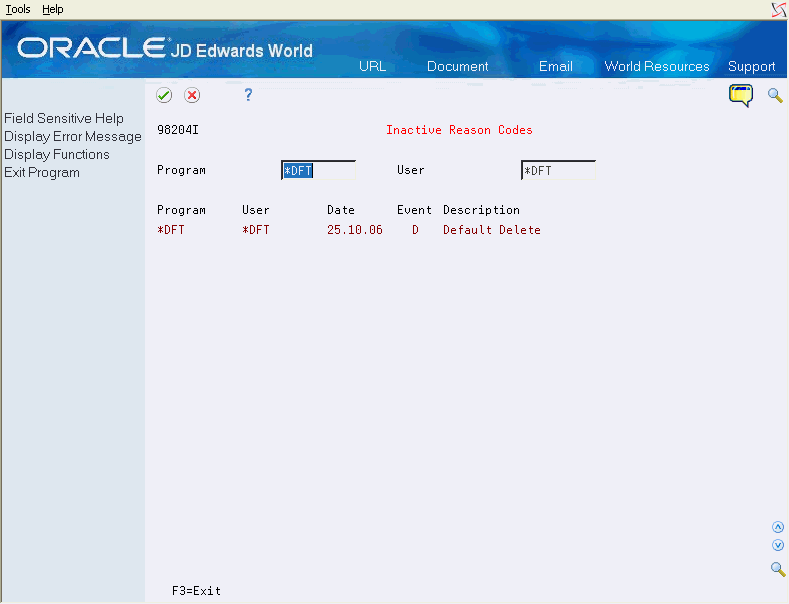Click the red X cancel icon
789x604 pixels.
(192, 95)
